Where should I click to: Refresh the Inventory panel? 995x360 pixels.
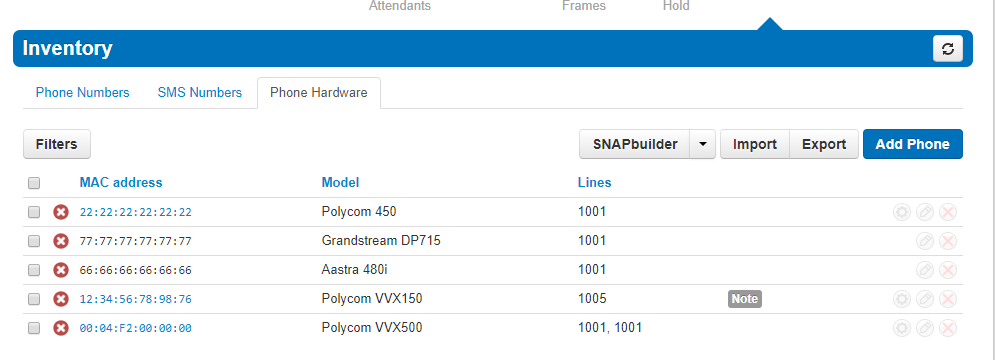(x=947, y=49)
